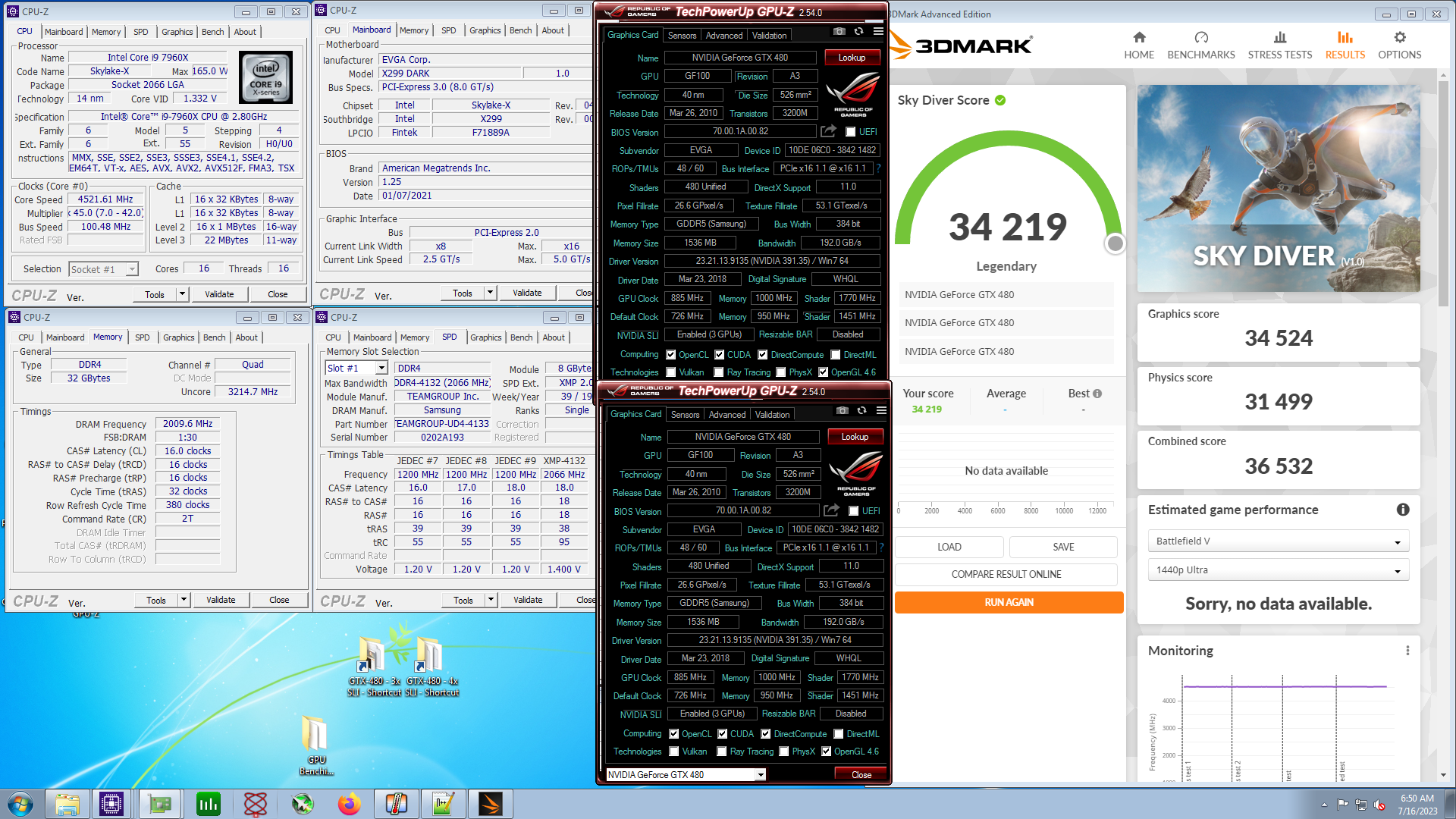Expand Battlefield V game dropdown
This screenshot has width=1456, height=819.
click(x=1278, y=541)
